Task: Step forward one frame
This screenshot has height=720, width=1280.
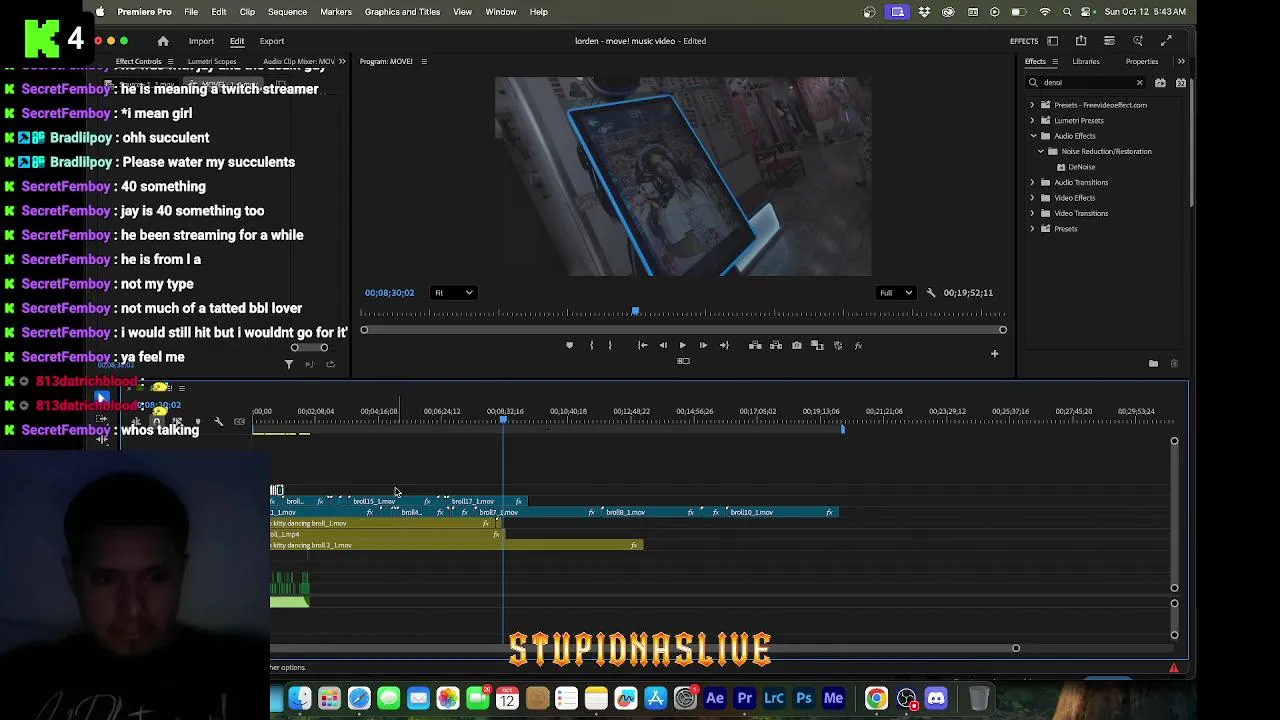Action: click(703, 345)
